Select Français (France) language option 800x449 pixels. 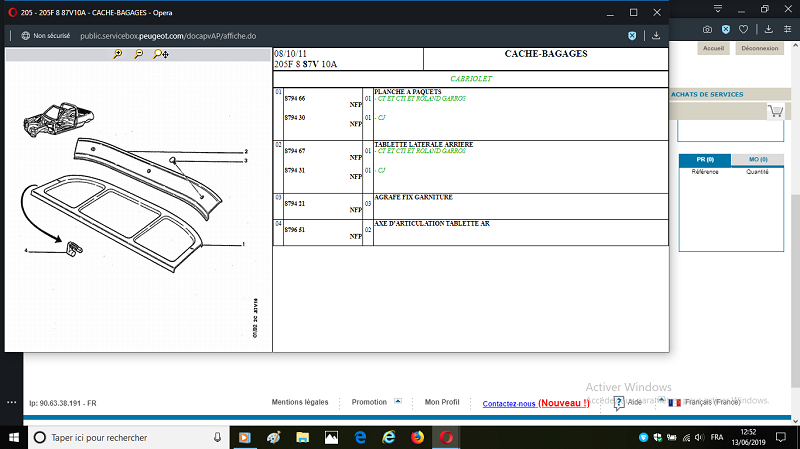[x=712, y=402]
